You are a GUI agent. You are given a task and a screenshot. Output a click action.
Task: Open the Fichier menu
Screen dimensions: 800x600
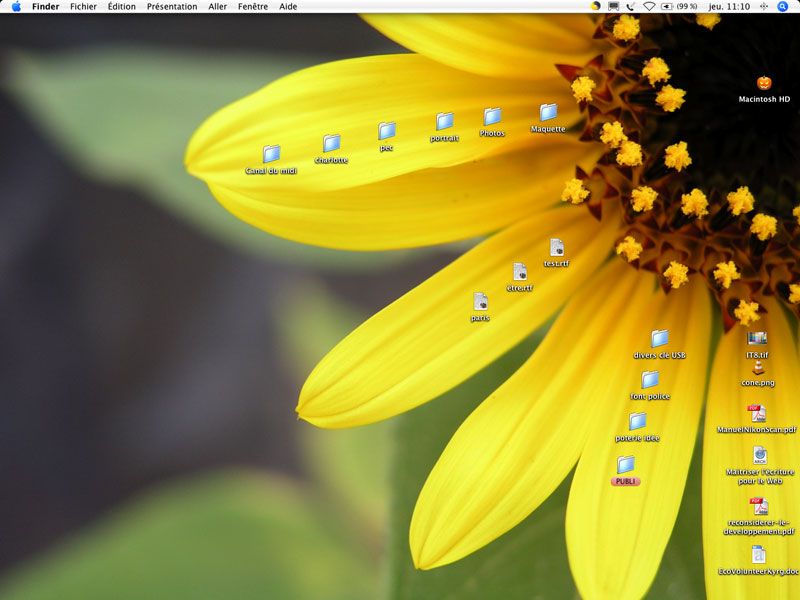83,7
